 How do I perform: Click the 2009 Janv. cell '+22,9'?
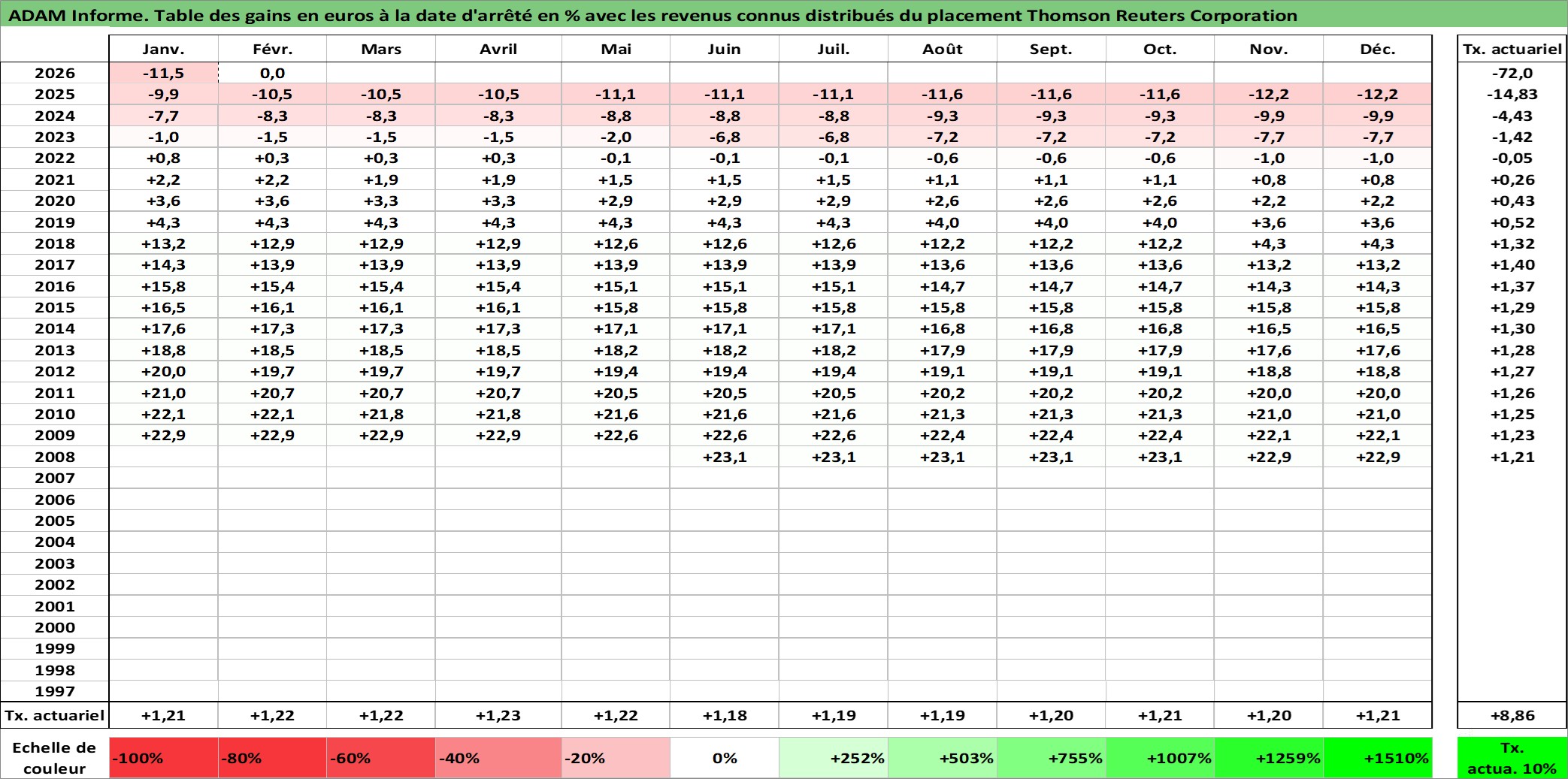[x=164, y=435]
